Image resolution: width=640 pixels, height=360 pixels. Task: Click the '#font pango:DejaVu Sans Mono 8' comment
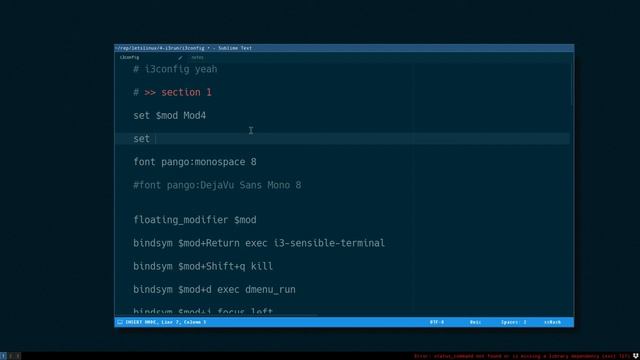click(217, 185)
